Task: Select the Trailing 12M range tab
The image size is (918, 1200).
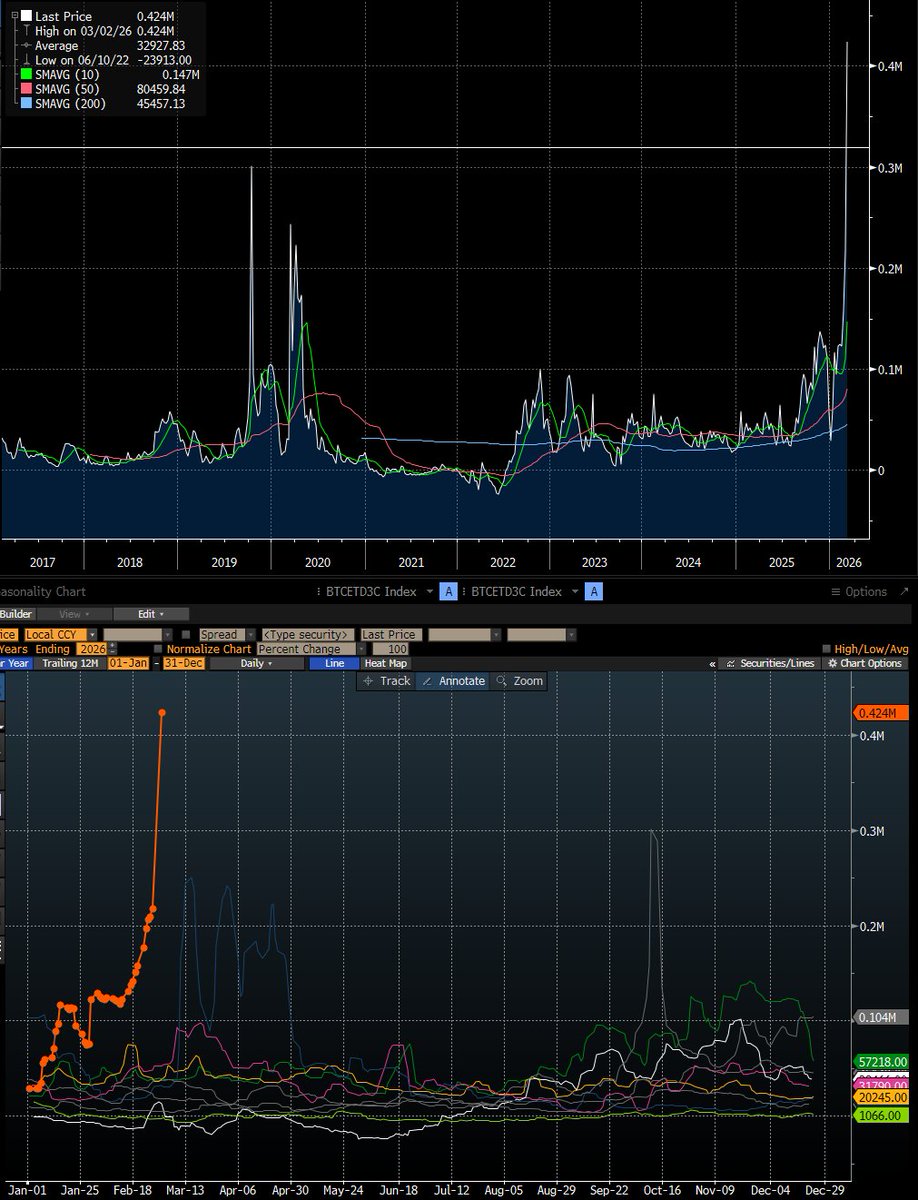Action: (x=70, y=663)
